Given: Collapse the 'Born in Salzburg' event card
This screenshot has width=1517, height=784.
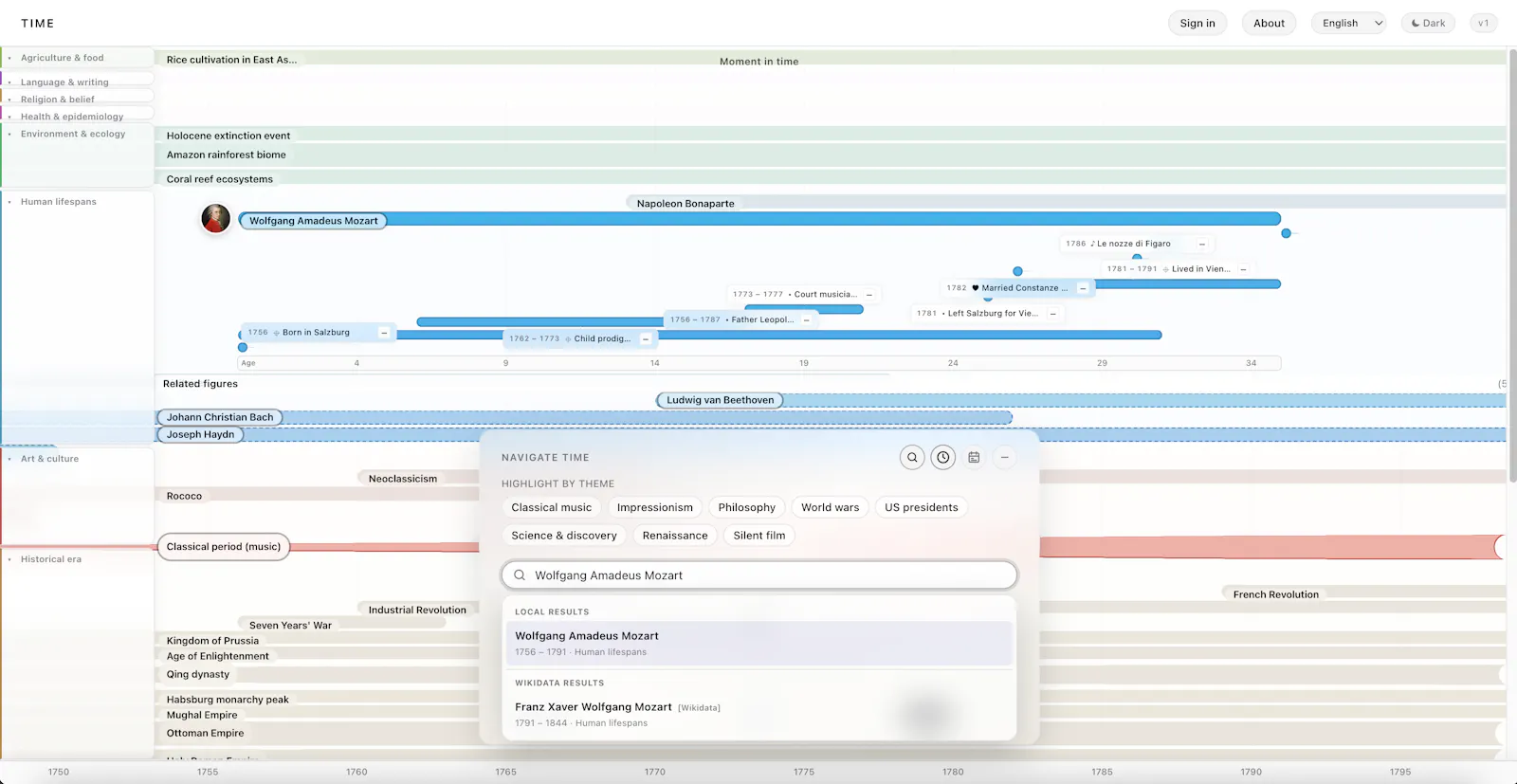Looking at the screenshot, I should [x=384, y=333].
